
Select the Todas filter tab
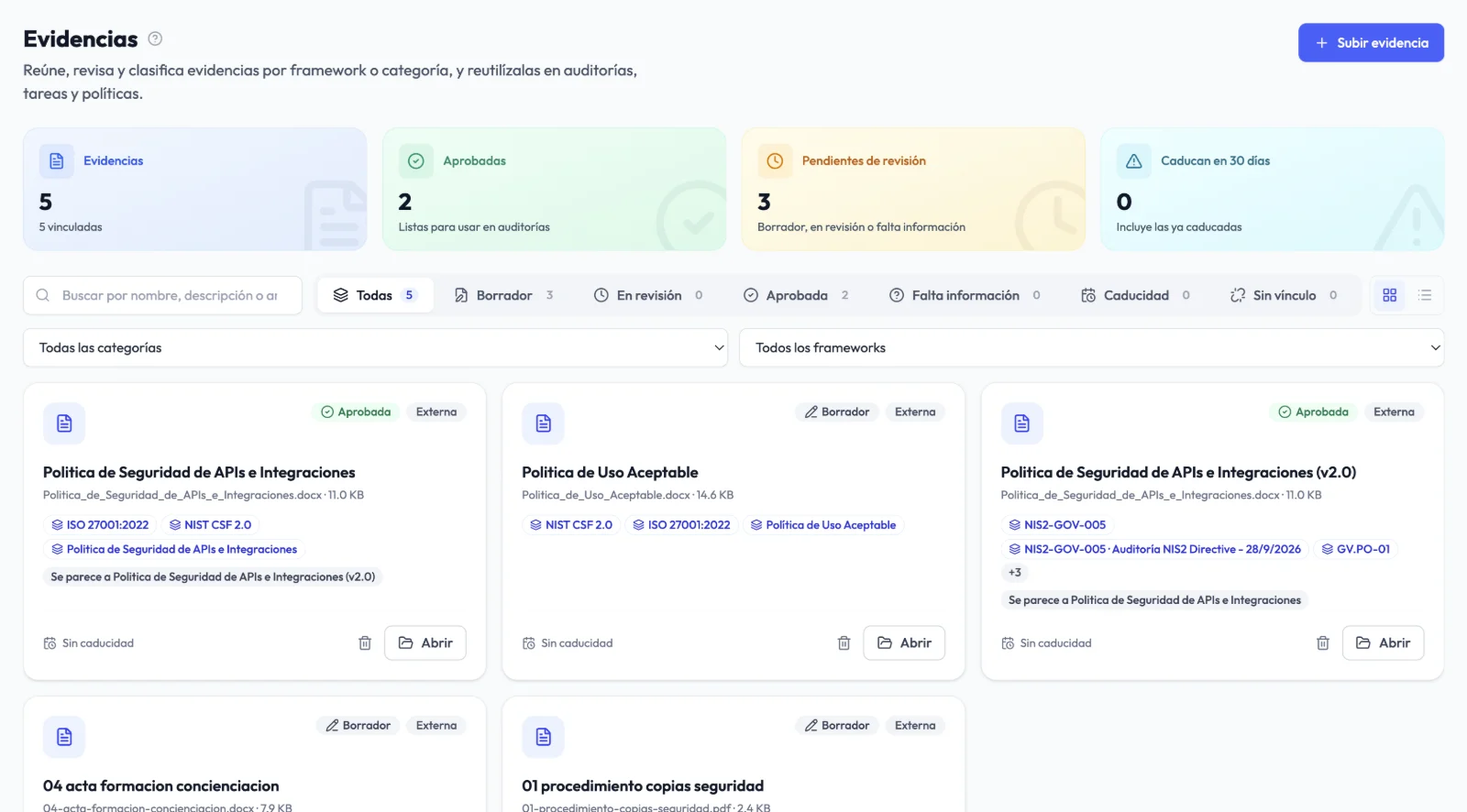coord(375,295)
